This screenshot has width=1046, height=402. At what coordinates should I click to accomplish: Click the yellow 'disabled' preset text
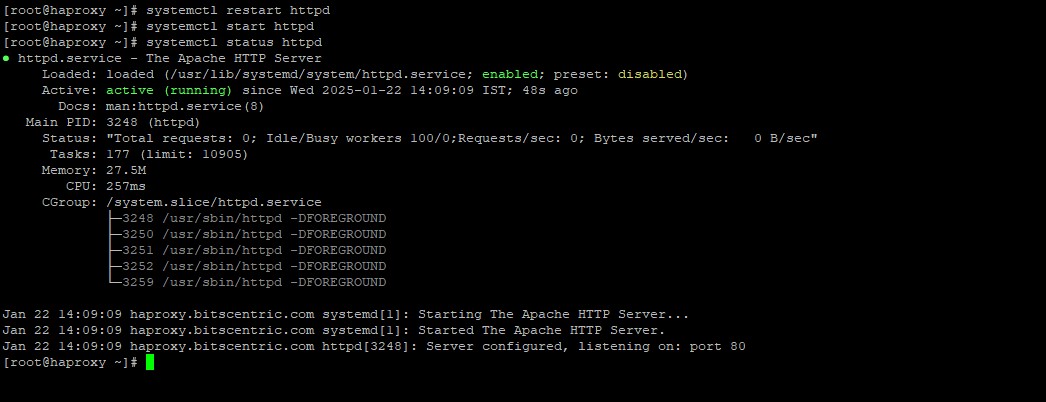(650, 74)
